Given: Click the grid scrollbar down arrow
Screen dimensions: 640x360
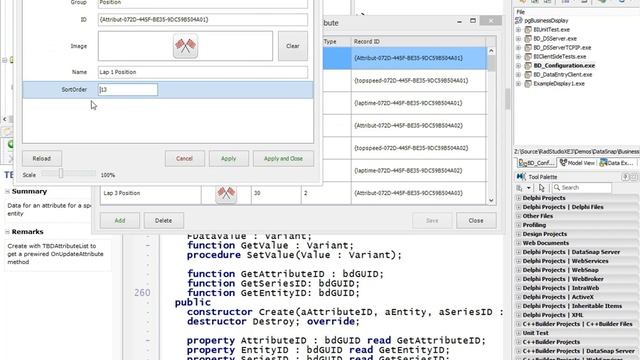Looking at the screenshot, I should tap(491, 200).
